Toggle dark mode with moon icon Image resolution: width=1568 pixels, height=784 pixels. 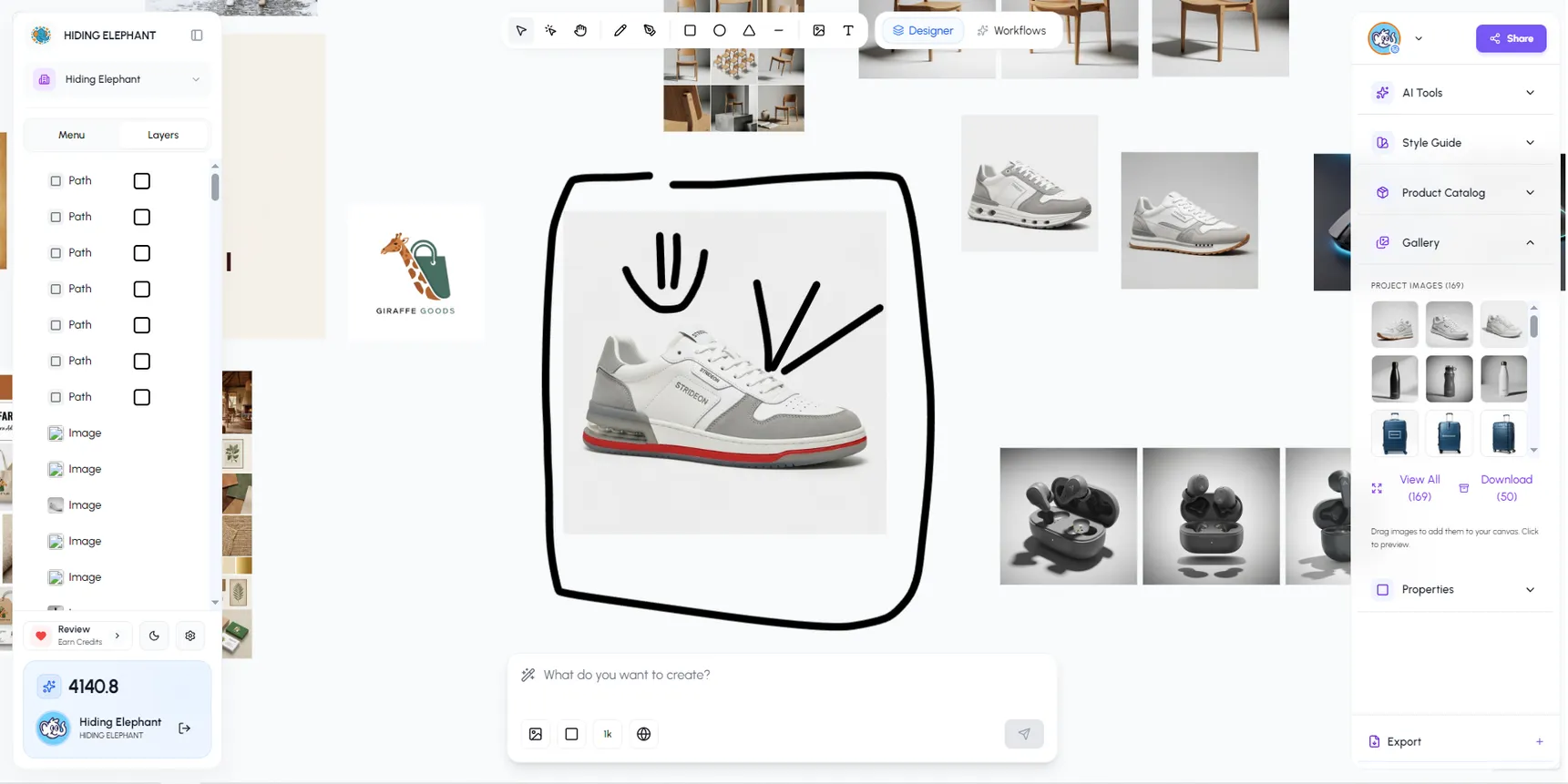(x=154, y=636)
